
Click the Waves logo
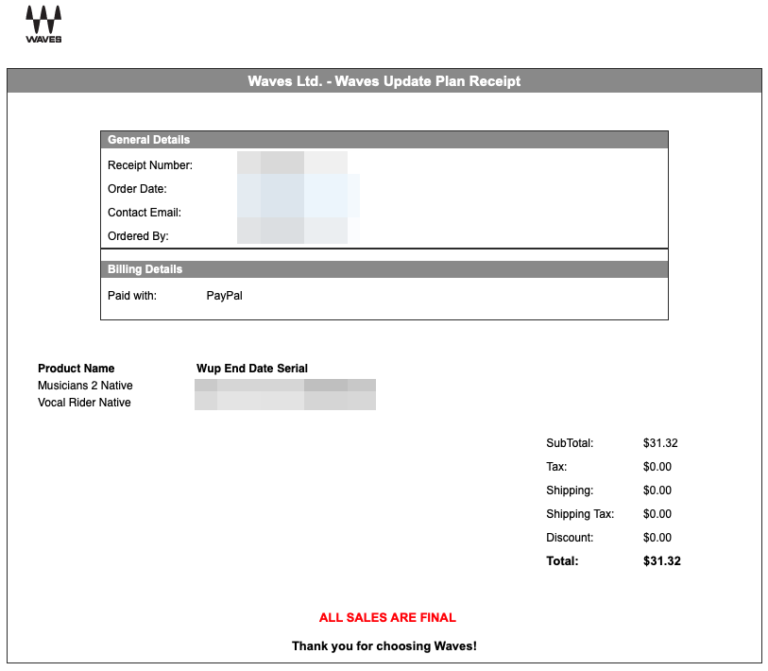[x=43, y=25]
